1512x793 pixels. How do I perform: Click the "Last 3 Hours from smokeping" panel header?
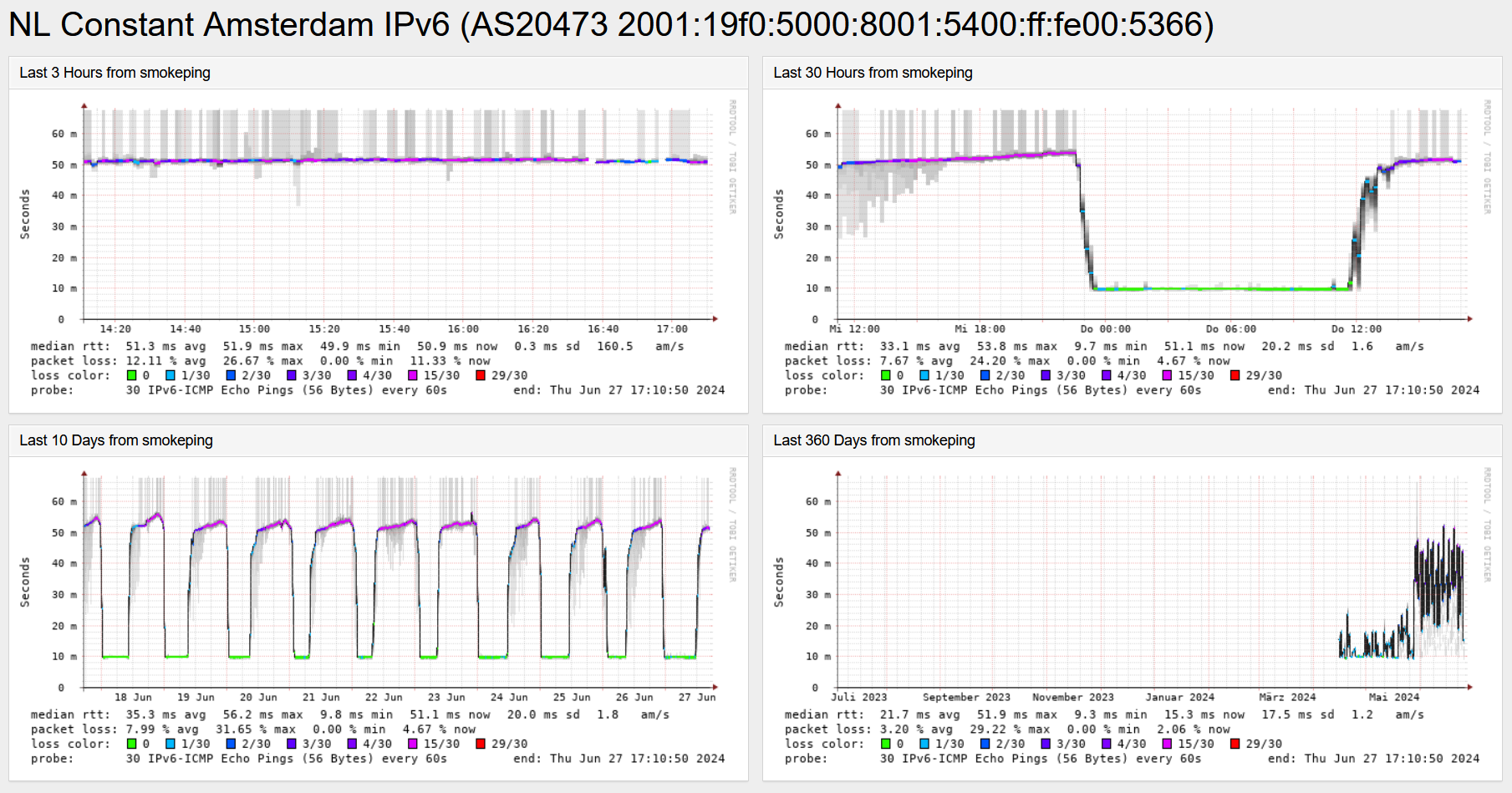click(x=114, y=73)
